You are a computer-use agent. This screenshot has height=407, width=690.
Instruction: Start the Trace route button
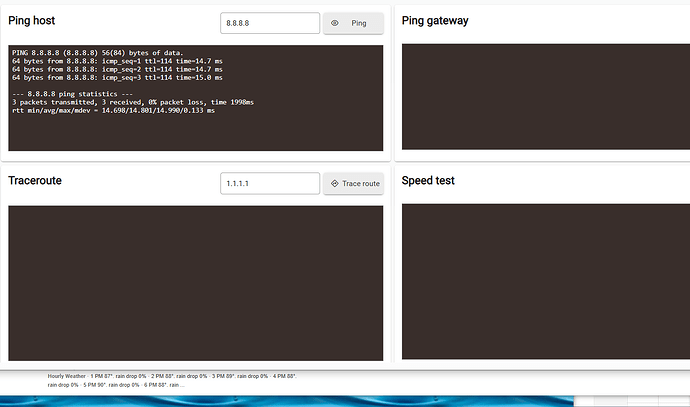[x=353, y=183]
